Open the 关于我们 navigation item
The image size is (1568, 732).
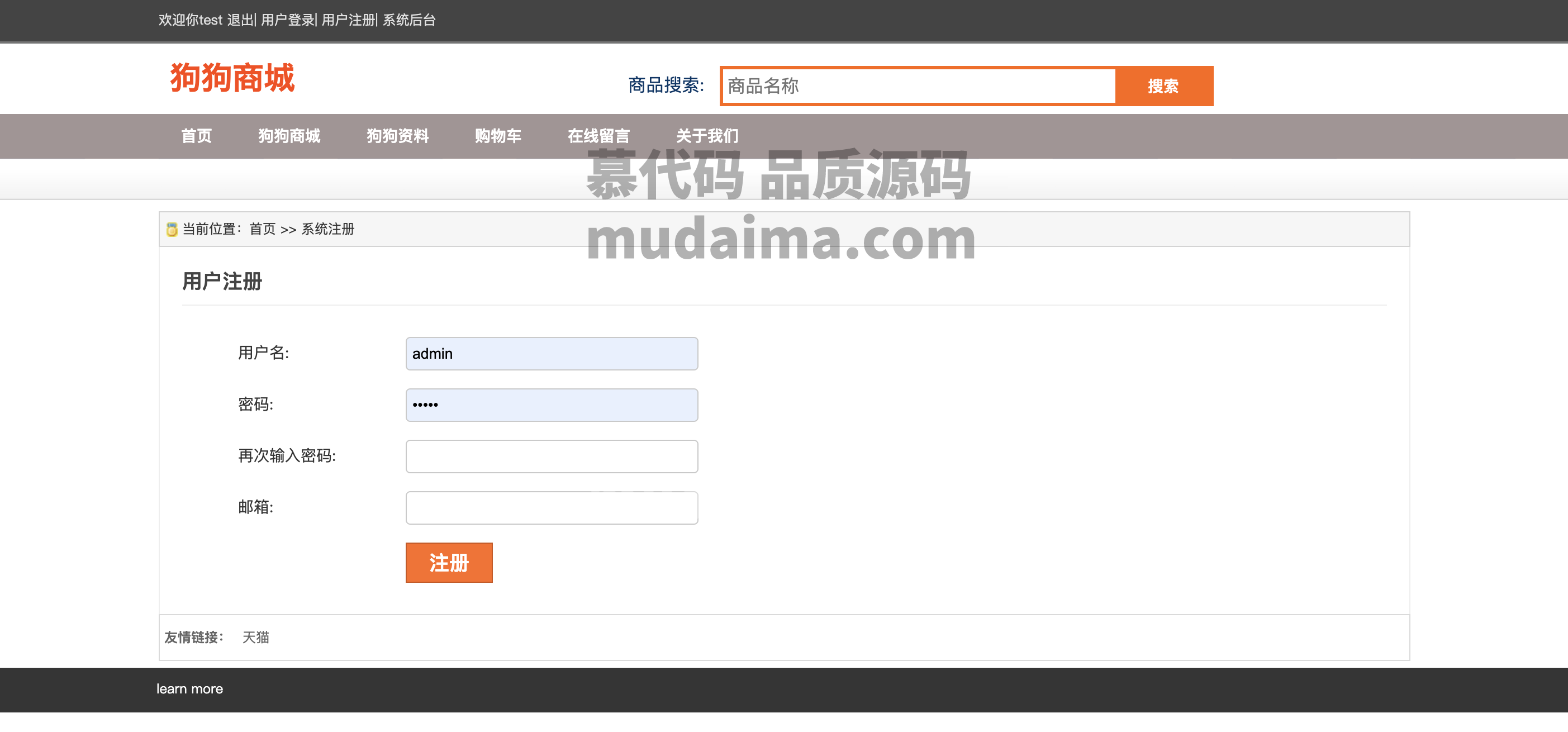[x=707, y=136]
